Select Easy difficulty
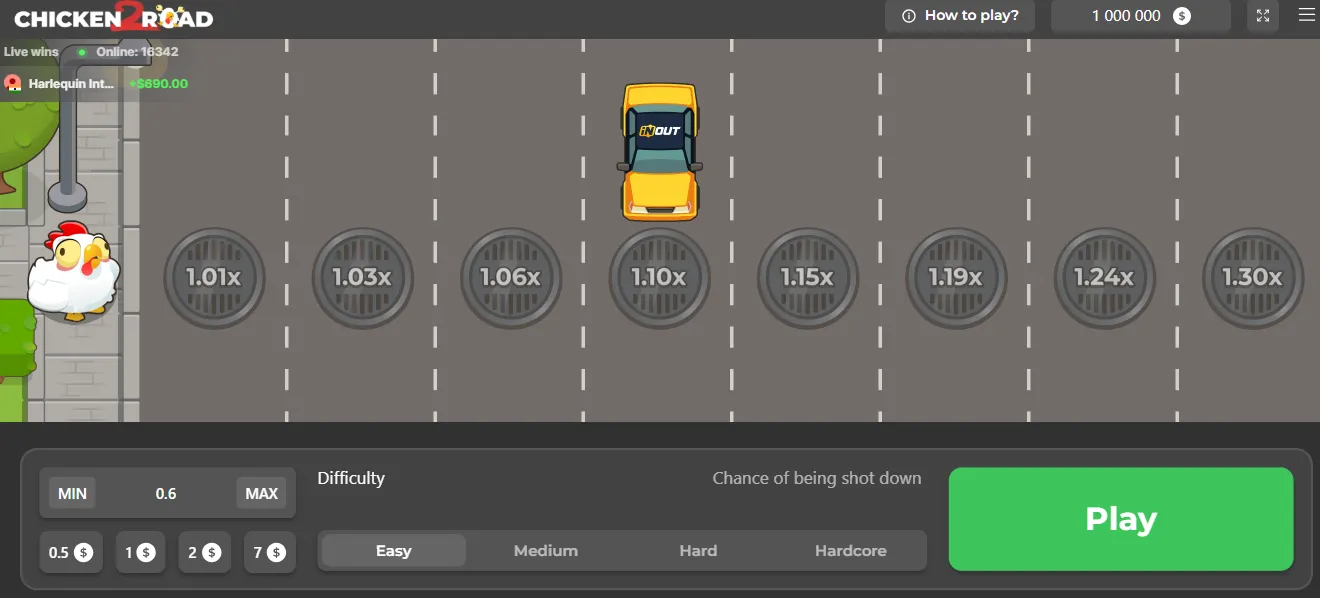The width and height of the screenshot is (1320, 598). [393, 551]
